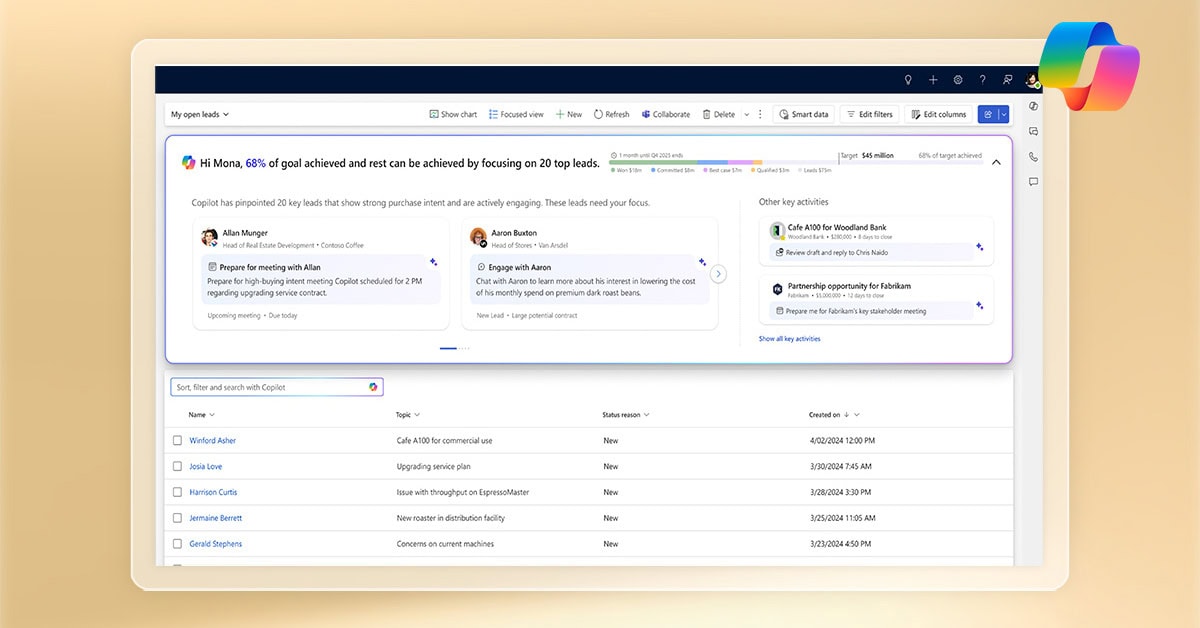
Task: Collapse the Copilot summary banner
Action: (996, 162)
